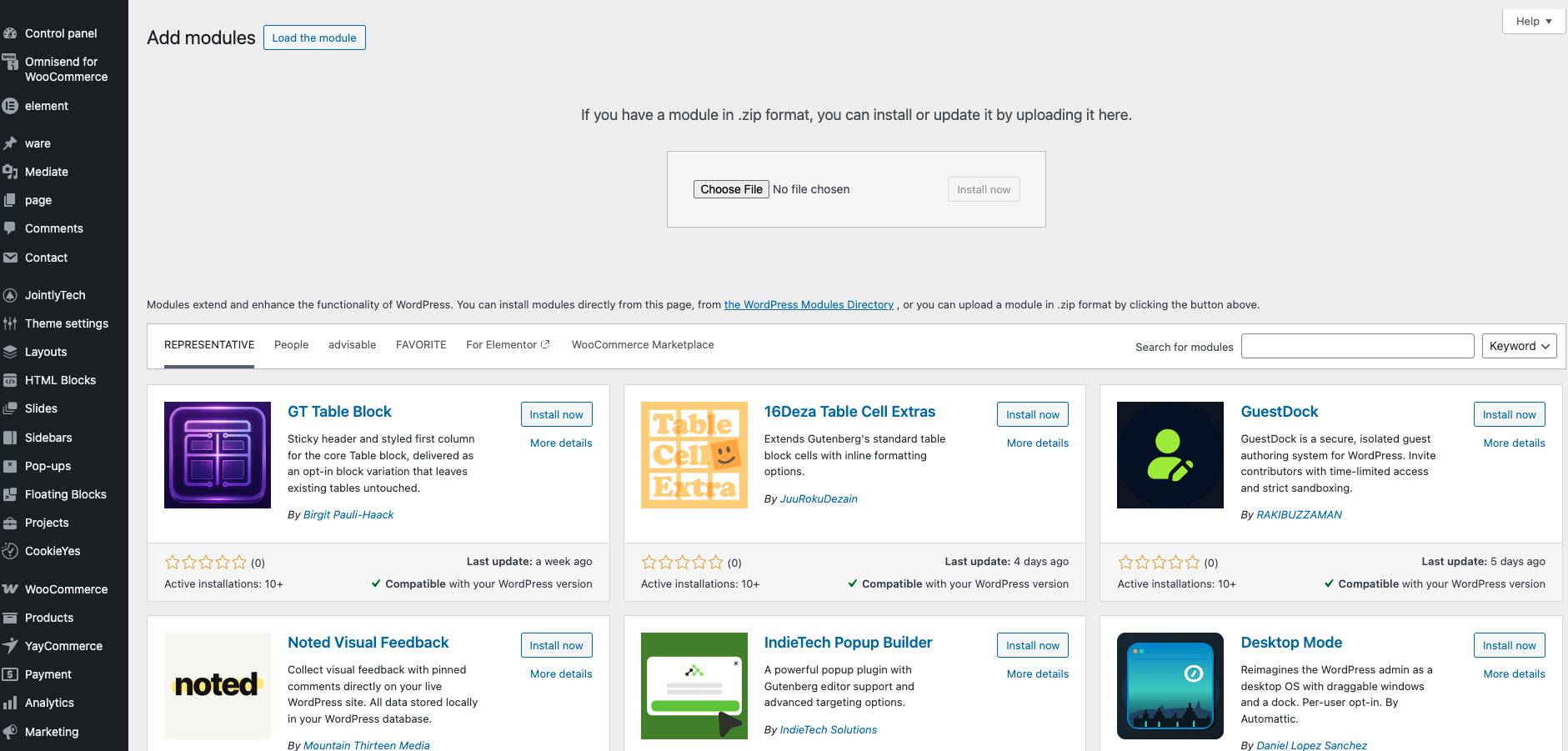
Task: Open the Mediate media icon
Action: pyautogui.click(x=10, y=172)
